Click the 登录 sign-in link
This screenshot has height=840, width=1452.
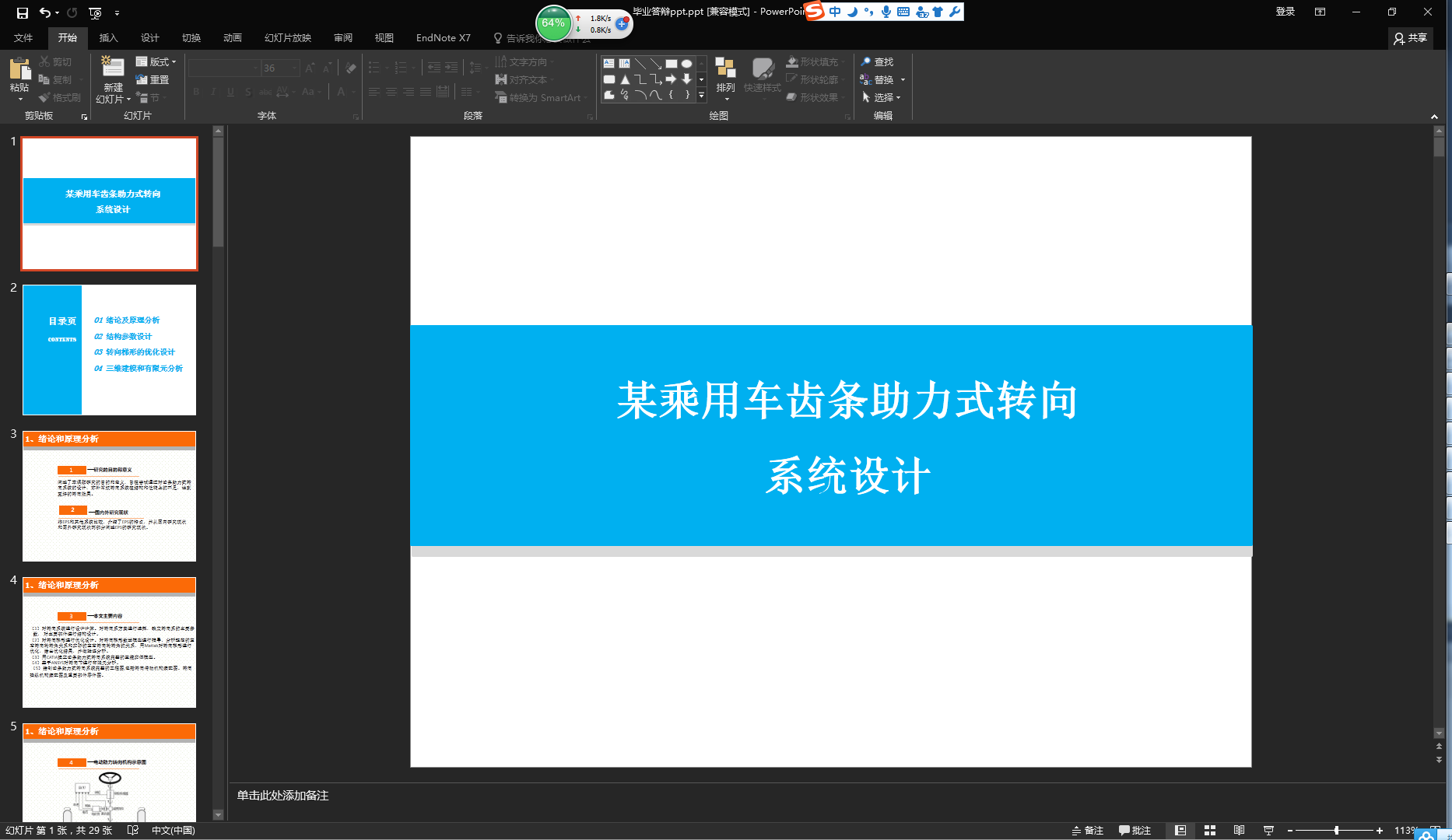click(x=1285, y=12)
